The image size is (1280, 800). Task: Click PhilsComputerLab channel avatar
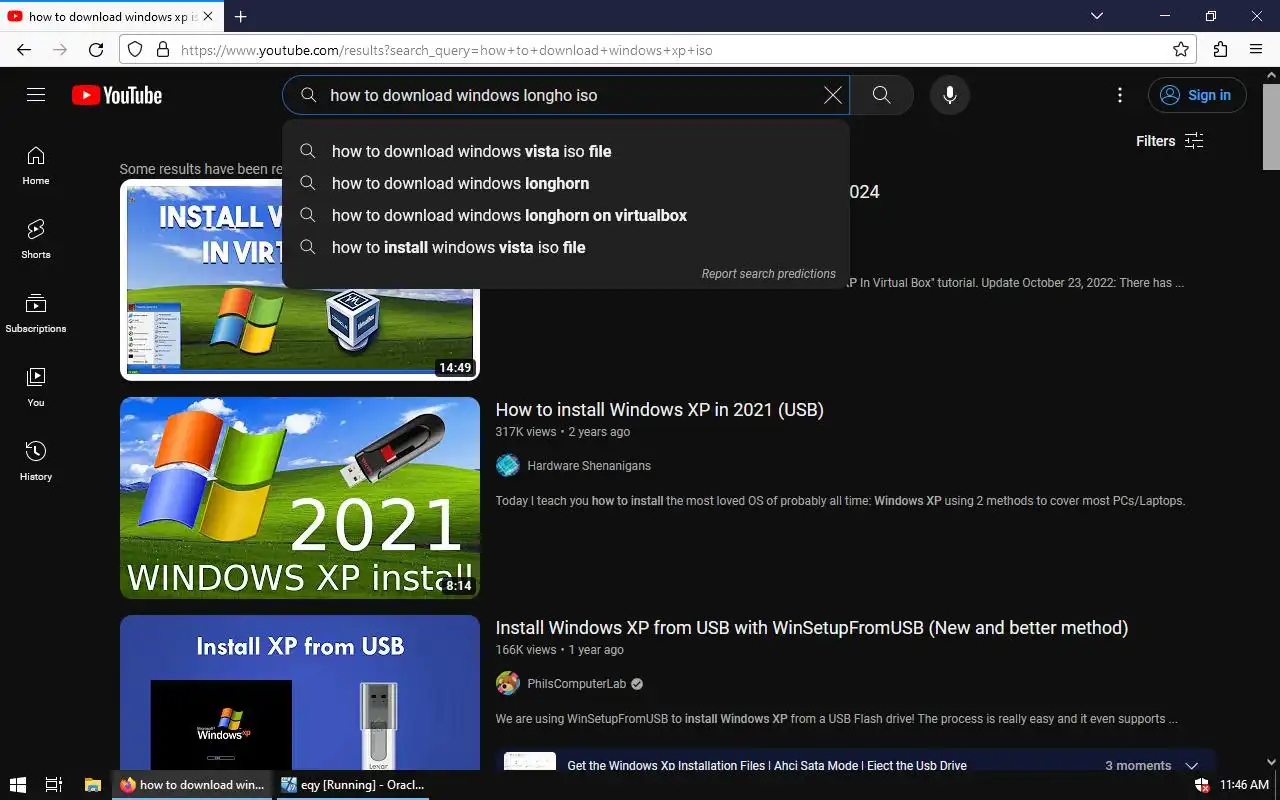point(508,683)
